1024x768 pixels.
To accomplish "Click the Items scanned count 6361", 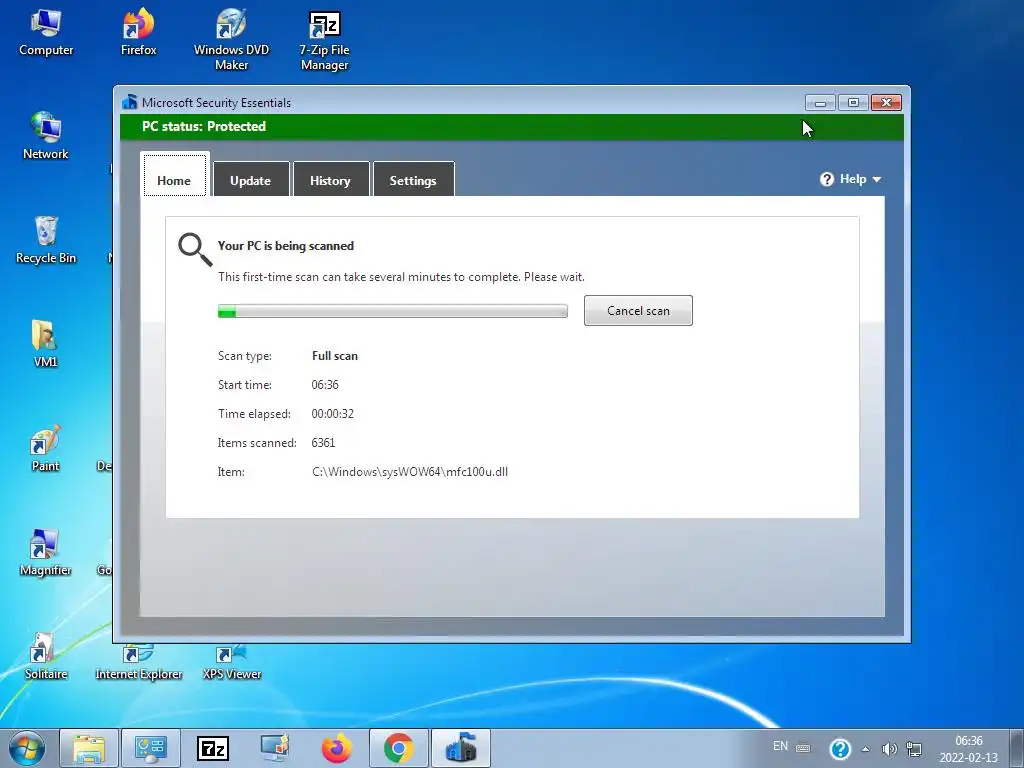I will (x=323, y=443).
